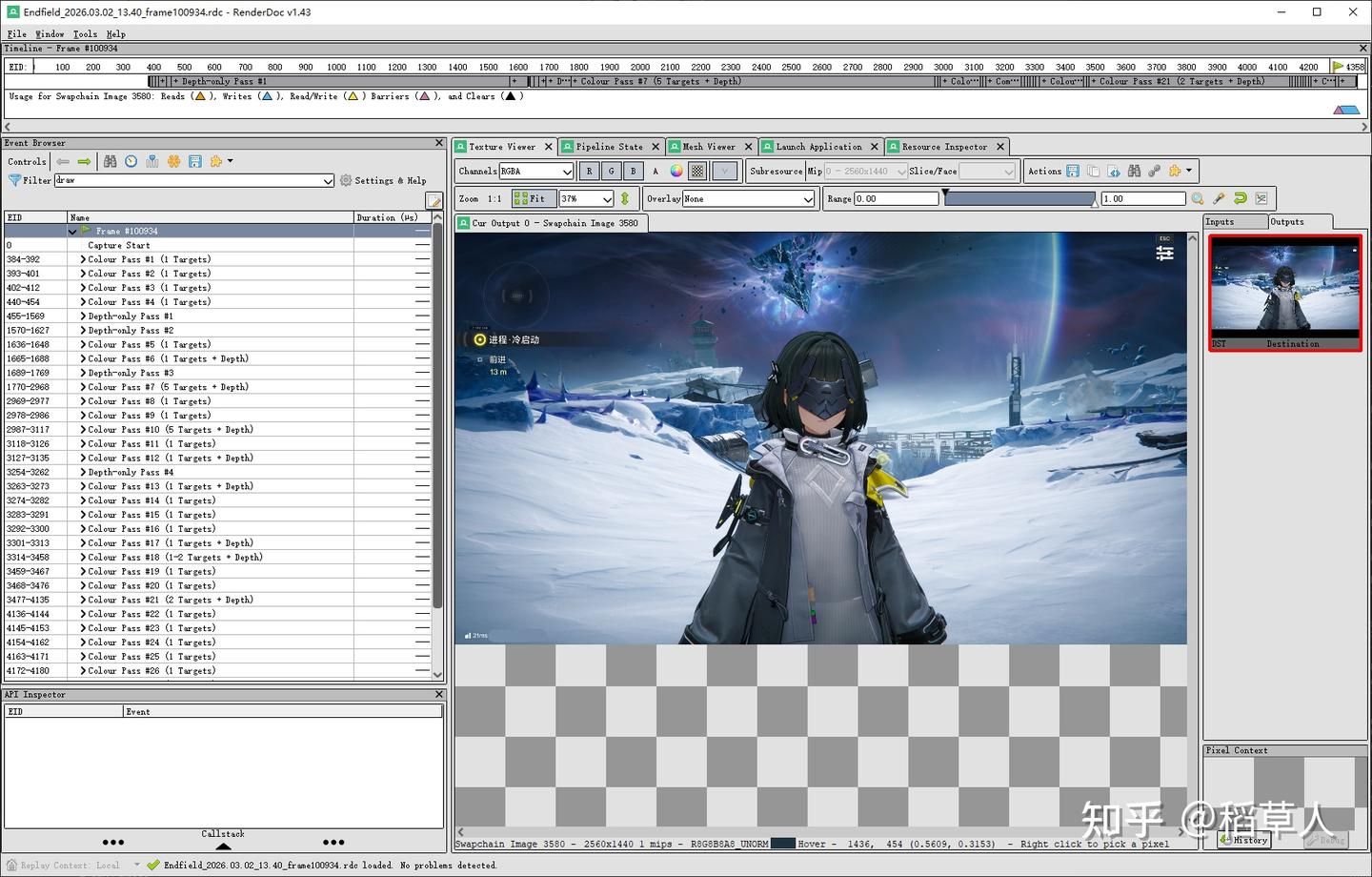
Task: Select the DST Destination output thumbnail
Action: [x=1285, y=293]
